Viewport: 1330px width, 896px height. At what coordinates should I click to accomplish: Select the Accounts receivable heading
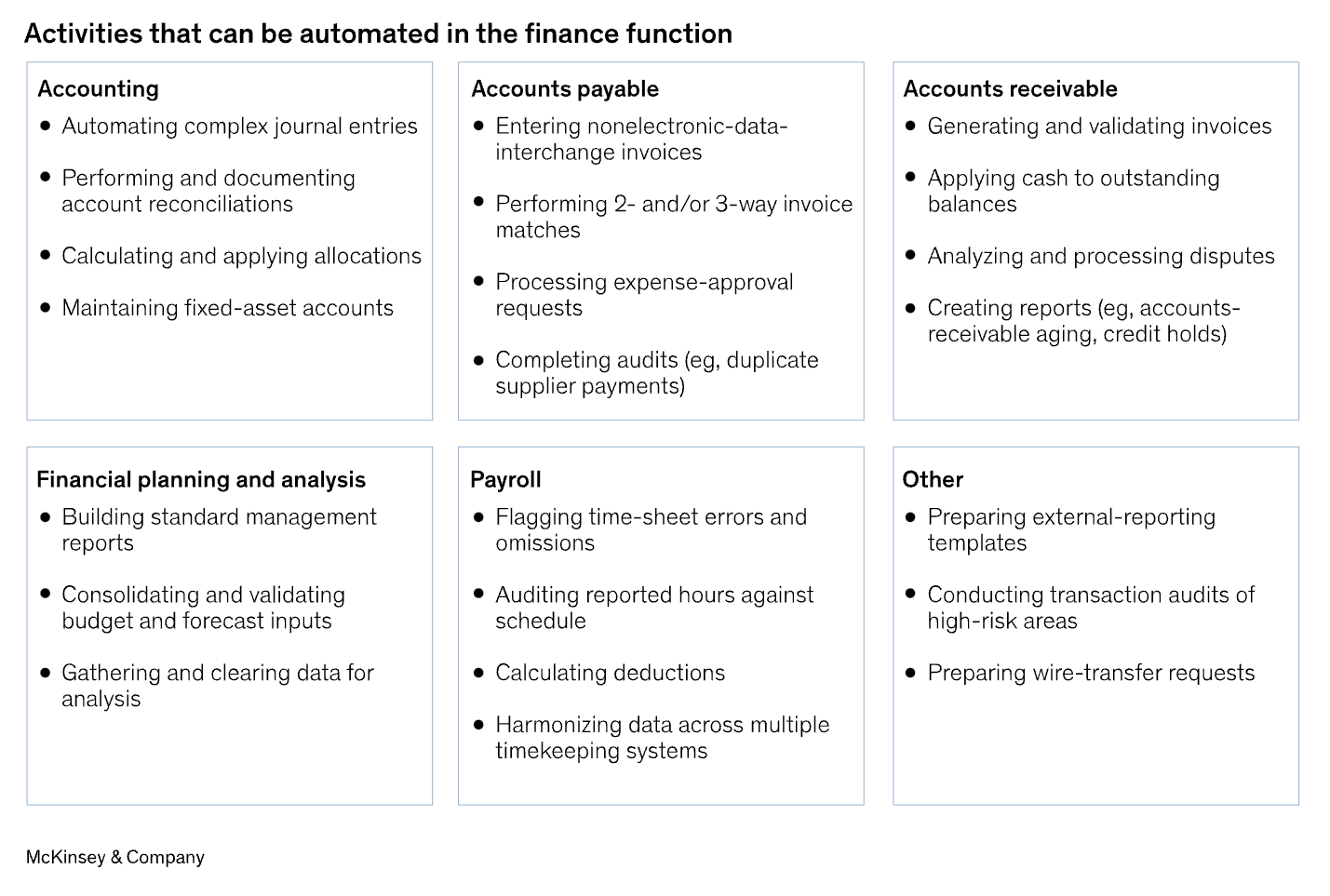pyautogui.click(x=1010, y=89)
